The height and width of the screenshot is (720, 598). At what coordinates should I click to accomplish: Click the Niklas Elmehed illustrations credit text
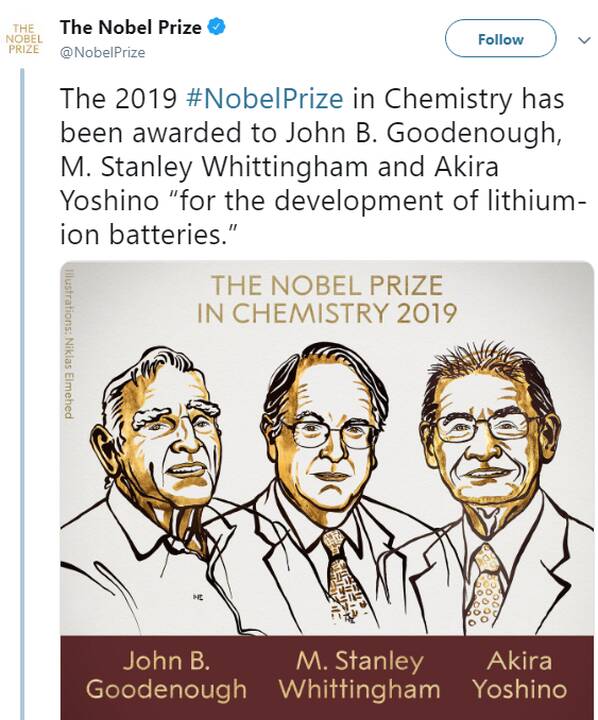[x=69, y=343]
